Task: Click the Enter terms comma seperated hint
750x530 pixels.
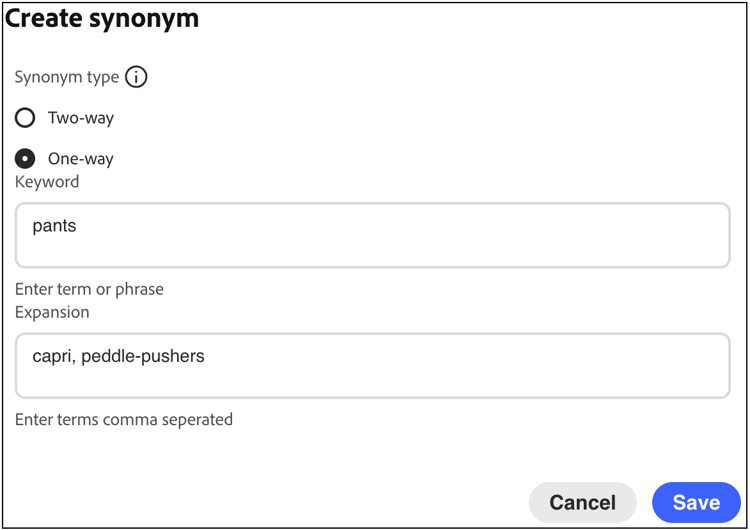Action: pyautogui.click(x=124, y=419)
